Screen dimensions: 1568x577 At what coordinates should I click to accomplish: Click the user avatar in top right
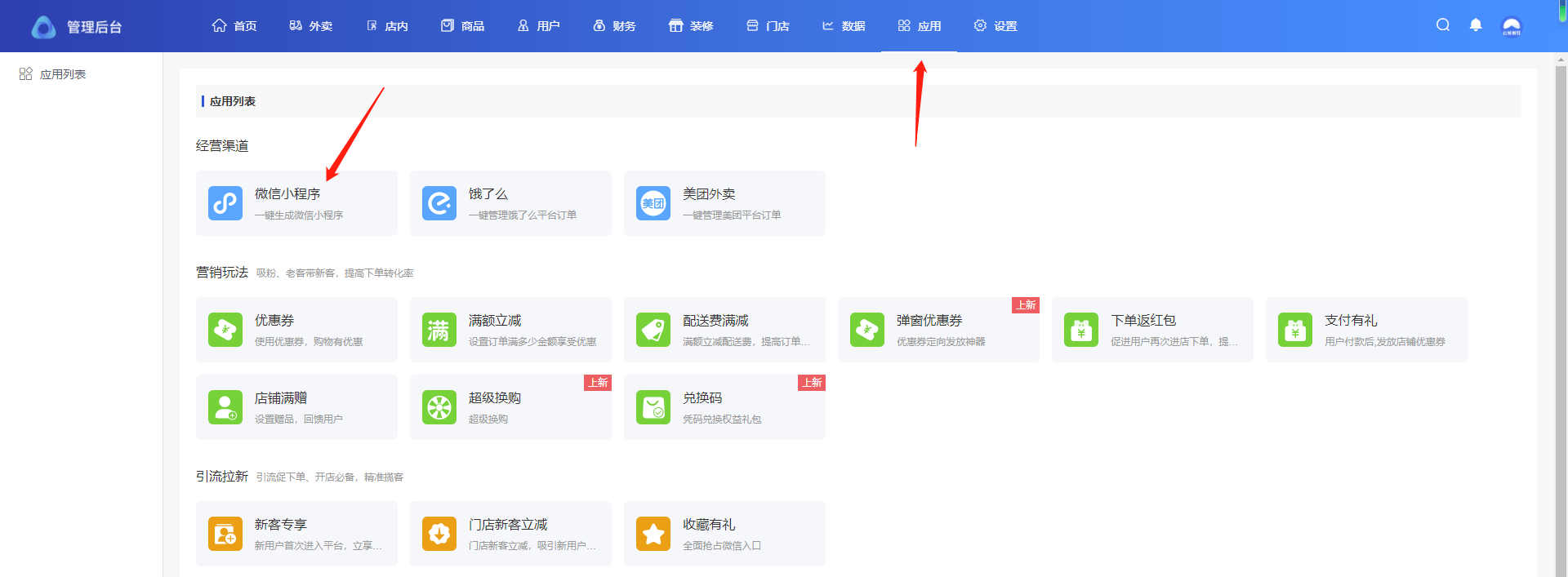(x=1512, y=26)
